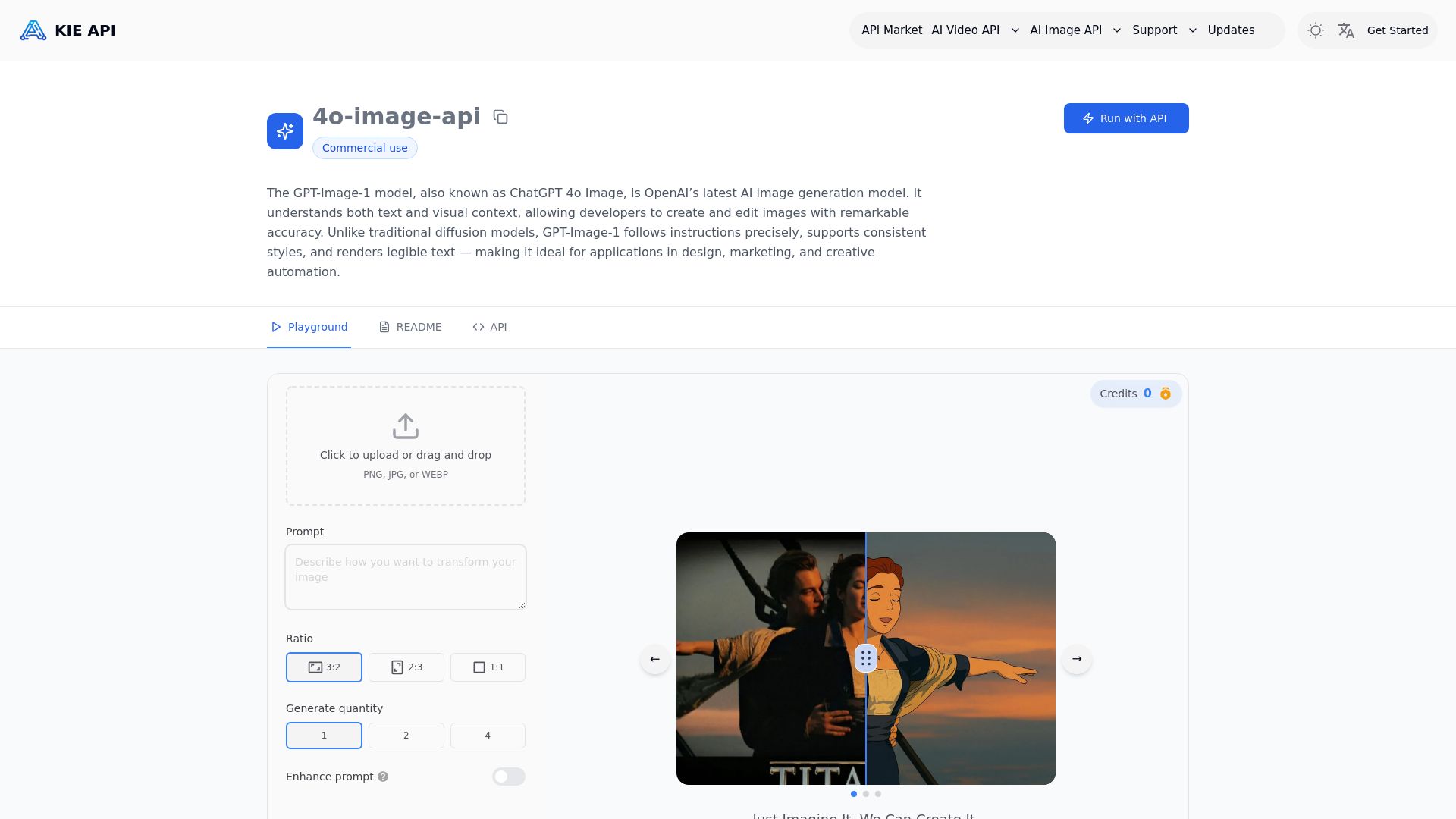Enable the Enhance prompt toggle
This screenshot has width=1456, height=819.
(x=508, y=777)
